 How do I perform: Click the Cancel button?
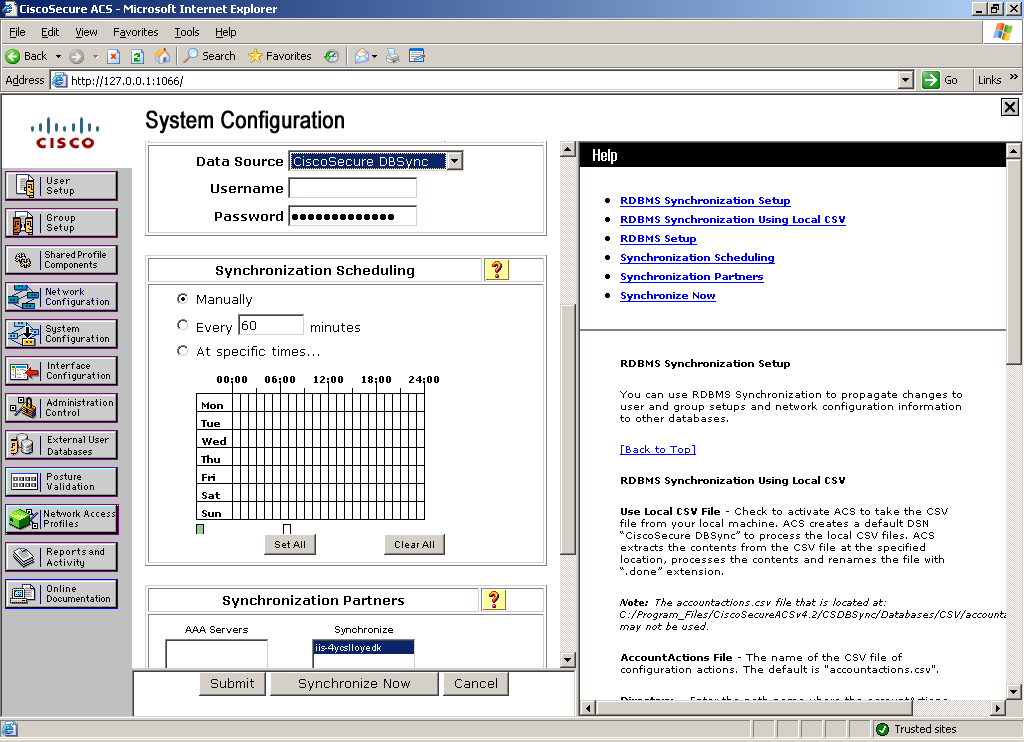click(x=475, y=683)
